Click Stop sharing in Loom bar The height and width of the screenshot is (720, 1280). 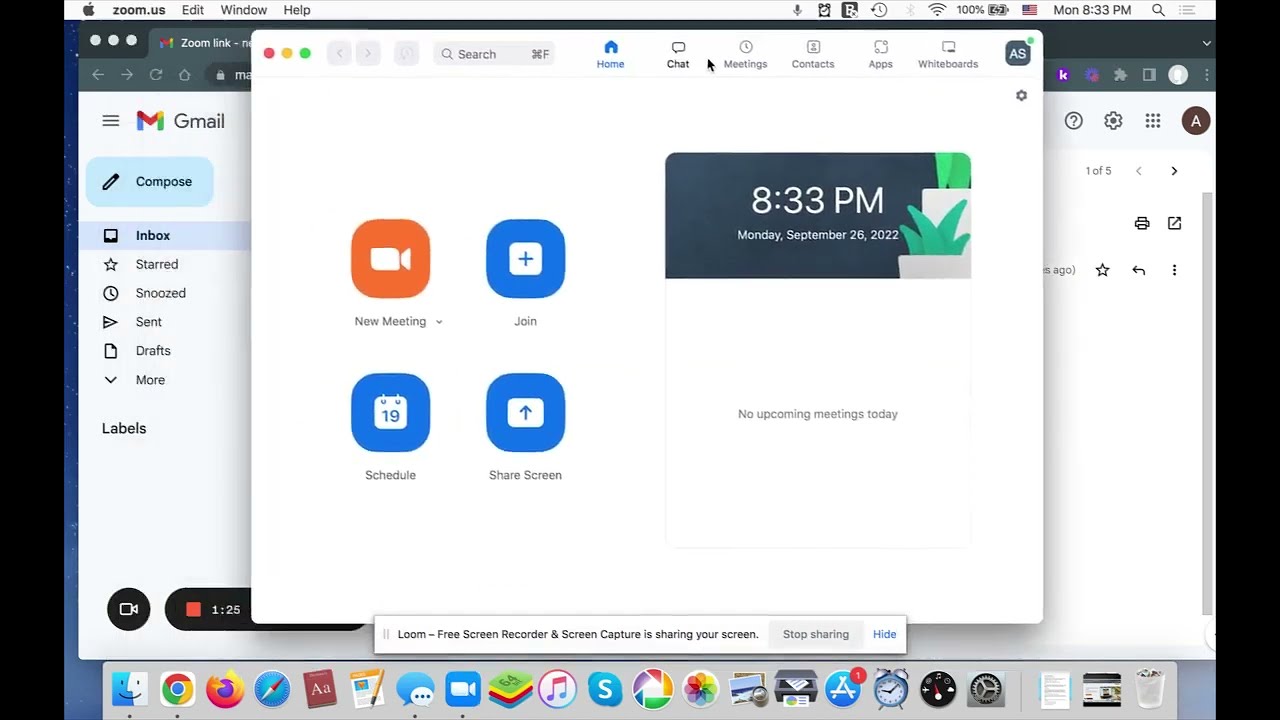pyautogui.click(x=816, y=634)
